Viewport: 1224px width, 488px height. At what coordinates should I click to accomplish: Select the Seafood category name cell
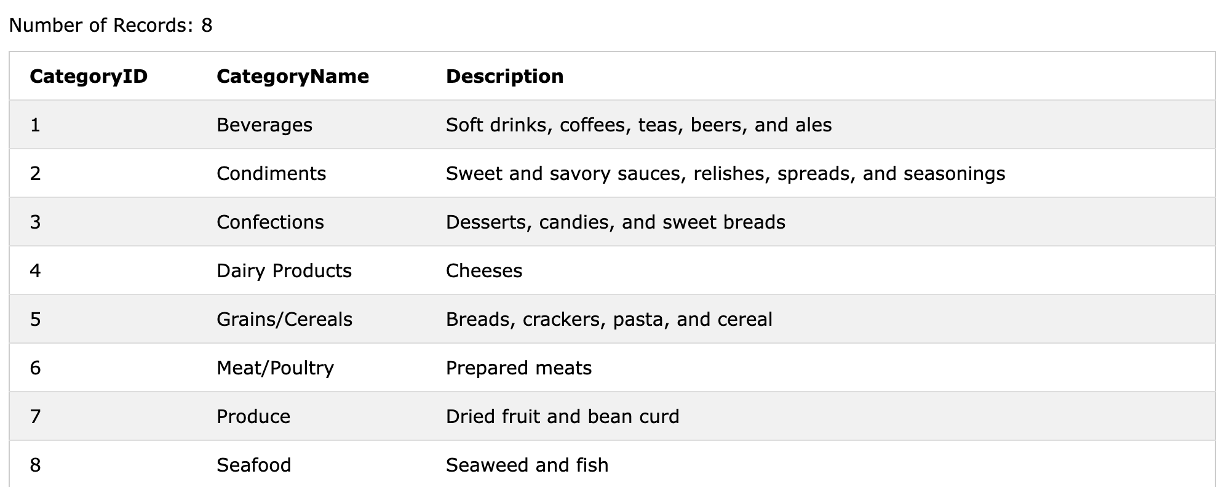[x=254, y=465]
